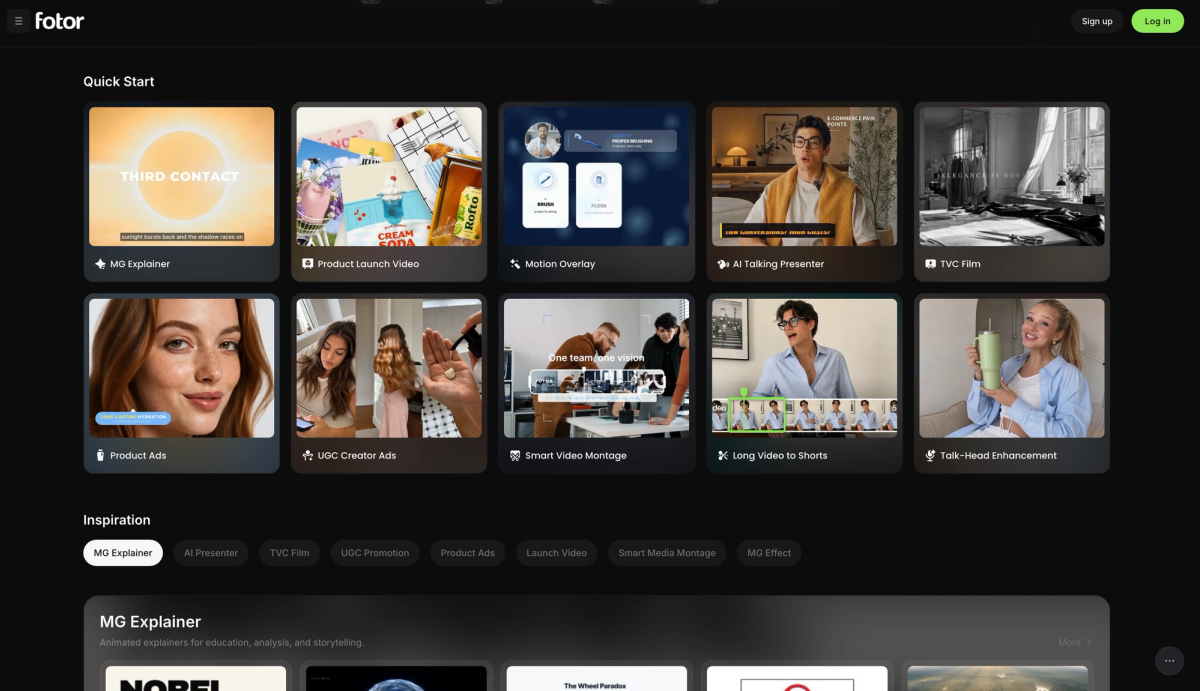Click the AI Talking Presenter icon
This screenshot has height=691, width=1200.
point(723,264)
